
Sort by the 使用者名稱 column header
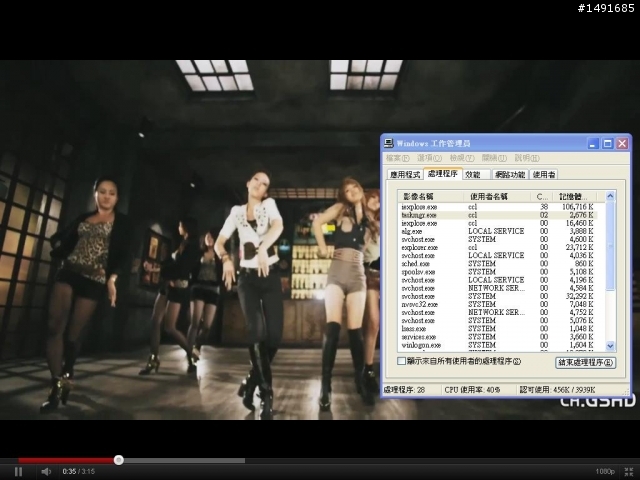(x=497, y=196)
